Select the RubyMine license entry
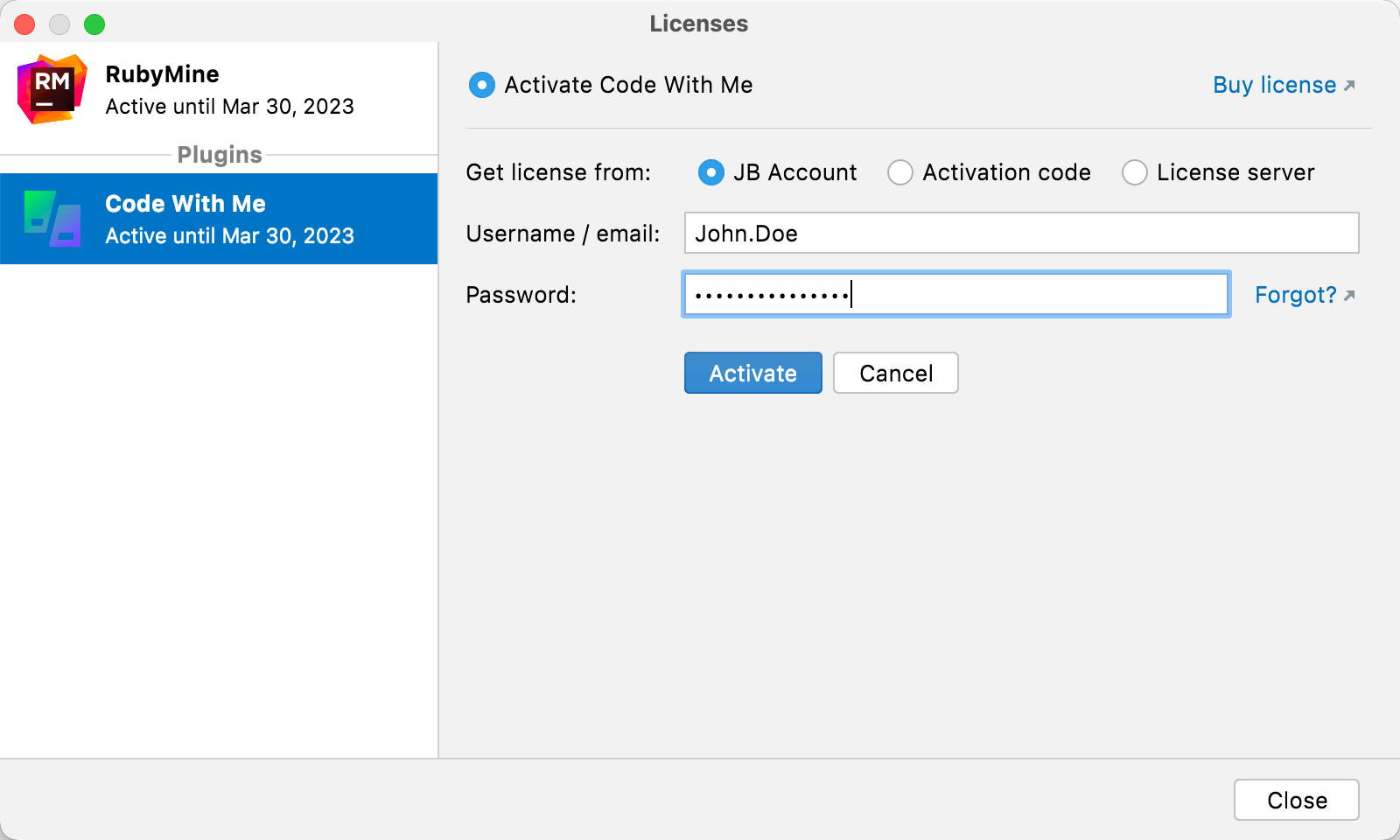This screenshot has height=840, width=1400. pos(219,87)
